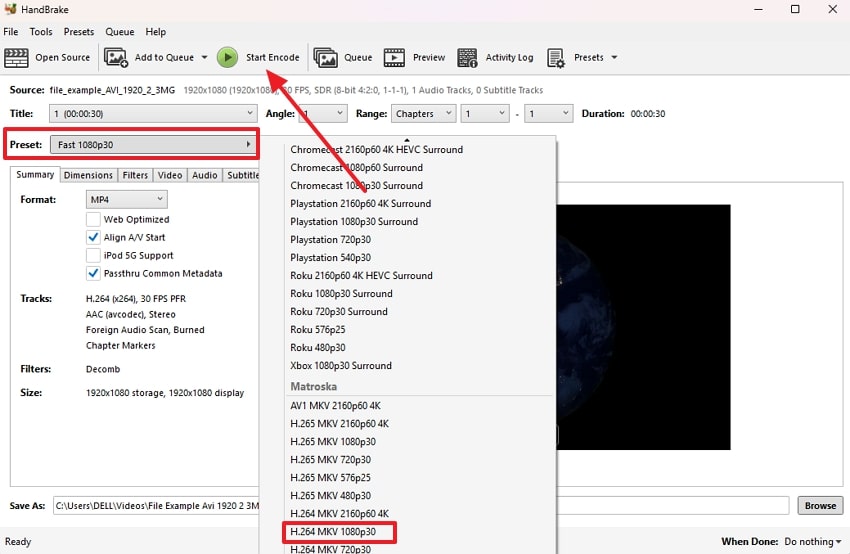Expand the Add to Queue dropdown arrow
The height and width of the screenshot is (554, 850).
click(204, 57)
